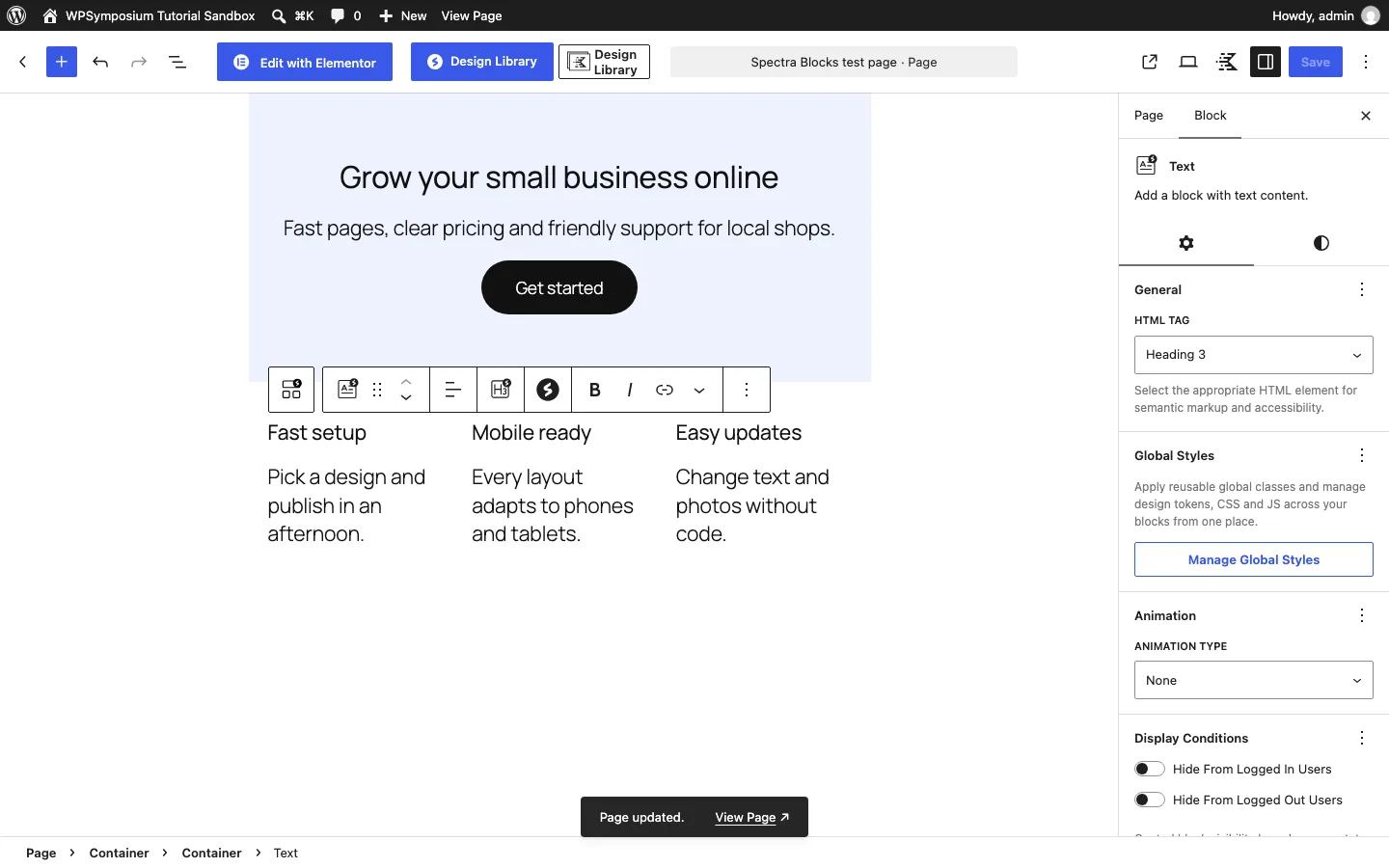Open the HTML Tag dropdown
This screenshot has width=1389, height=868.
(x=1254, y=355)
